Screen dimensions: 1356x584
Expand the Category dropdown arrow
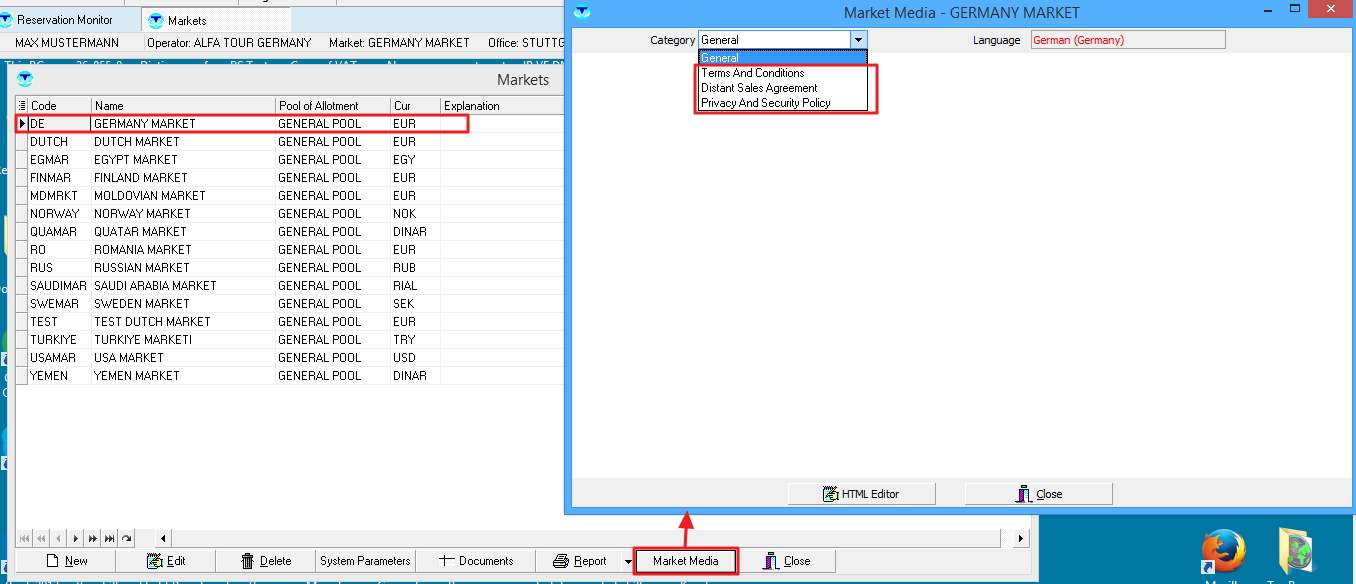tap(858, 40)
